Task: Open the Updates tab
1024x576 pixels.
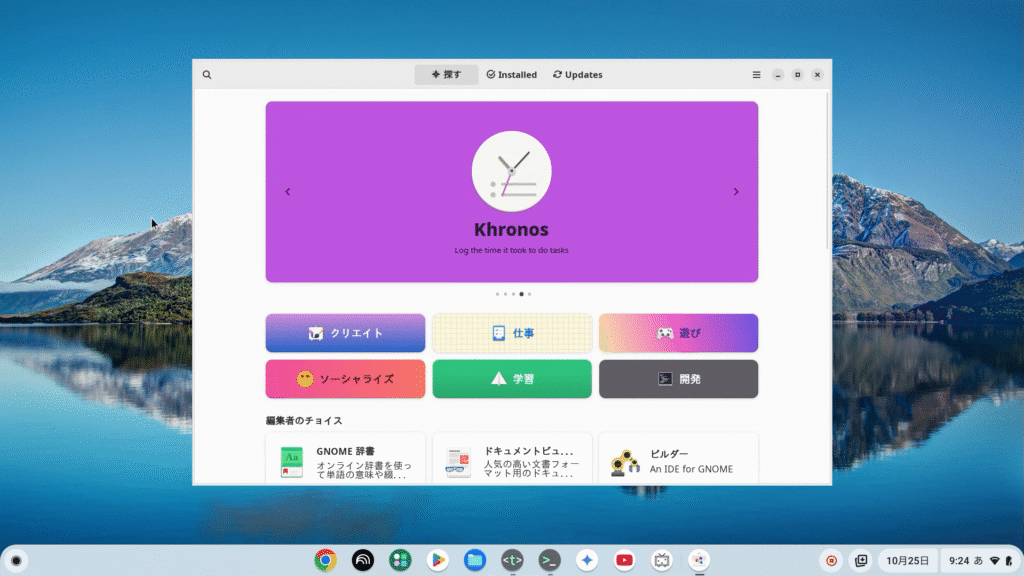Action: point(578,75)
